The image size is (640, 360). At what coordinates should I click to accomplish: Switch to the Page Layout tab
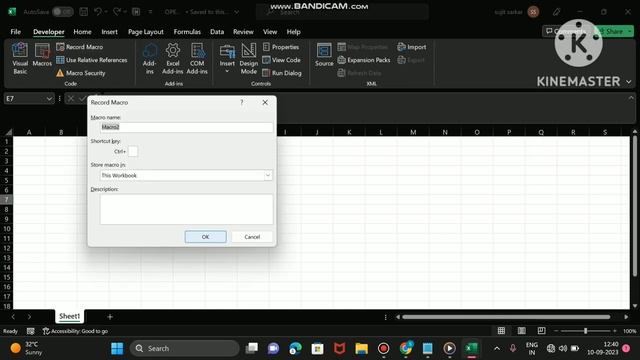point(146,32)
